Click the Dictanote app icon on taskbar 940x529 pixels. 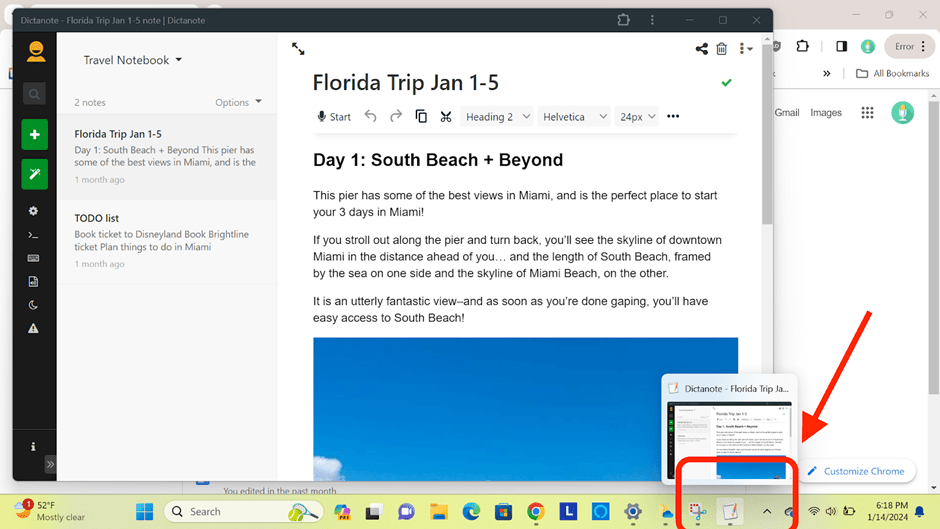pyautogui.click(x=730, y=512)
